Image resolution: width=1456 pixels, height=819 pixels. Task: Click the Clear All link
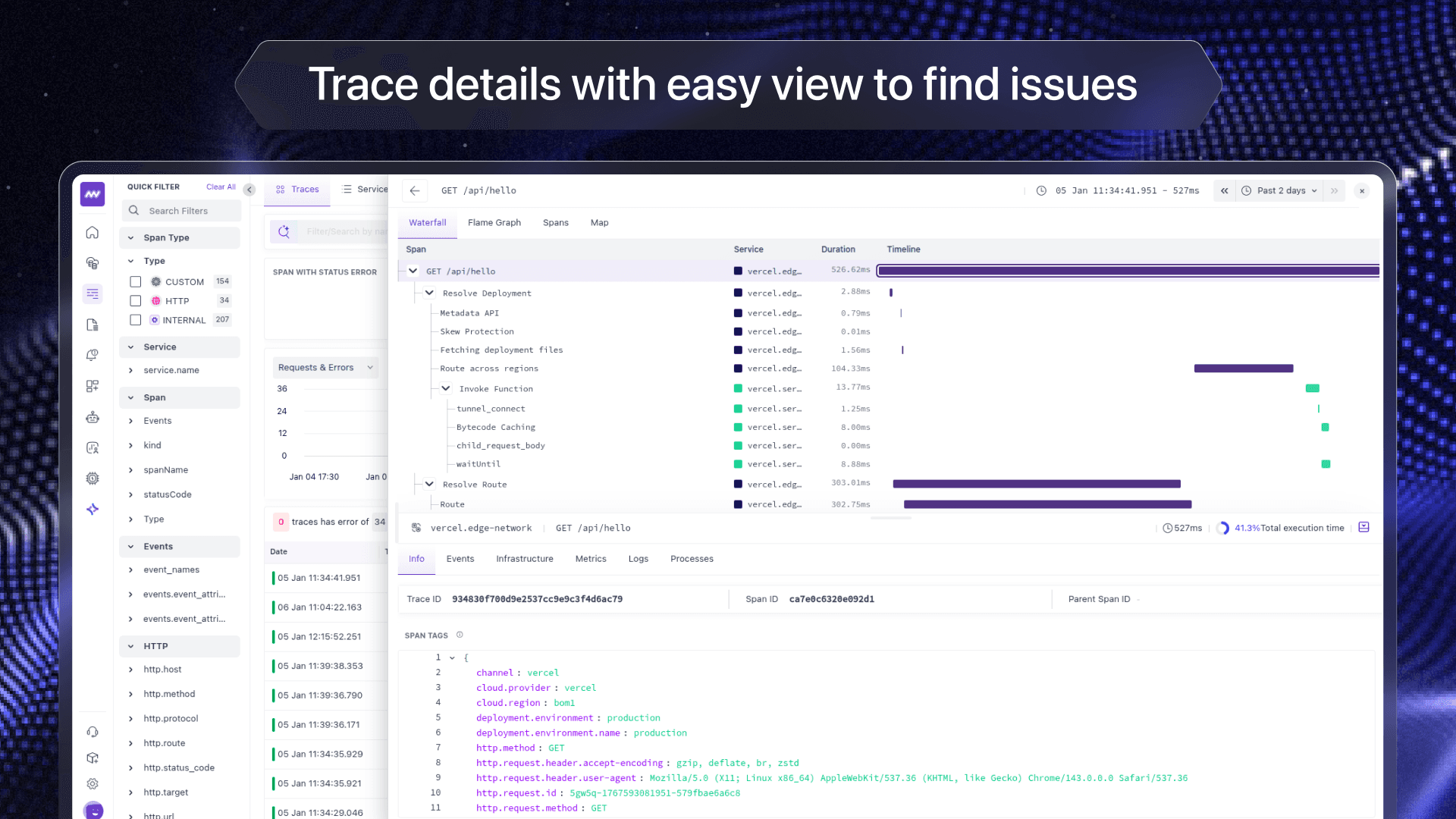221,187
